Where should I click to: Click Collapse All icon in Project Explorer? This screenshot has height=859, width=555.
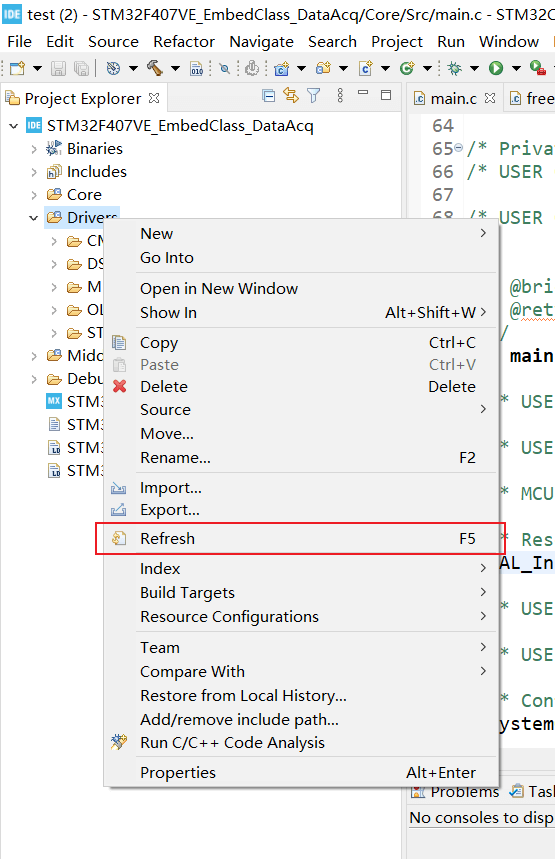268,96
